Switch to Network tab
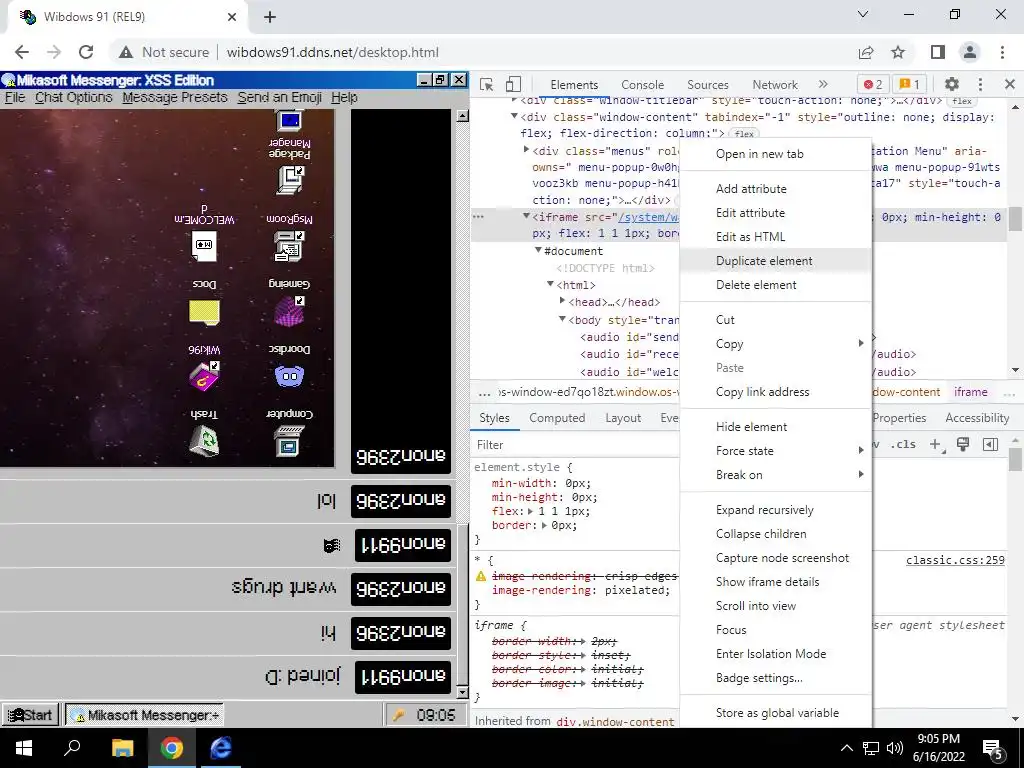 [x=775, y=84]
